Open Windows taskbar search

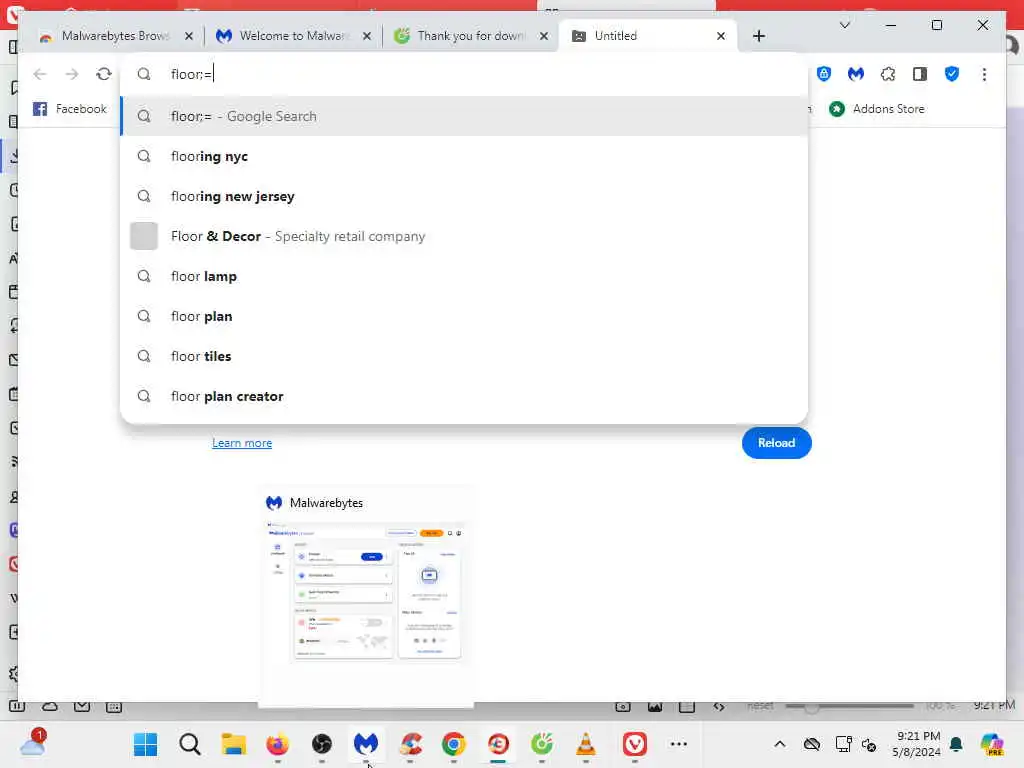coord(189,744)
